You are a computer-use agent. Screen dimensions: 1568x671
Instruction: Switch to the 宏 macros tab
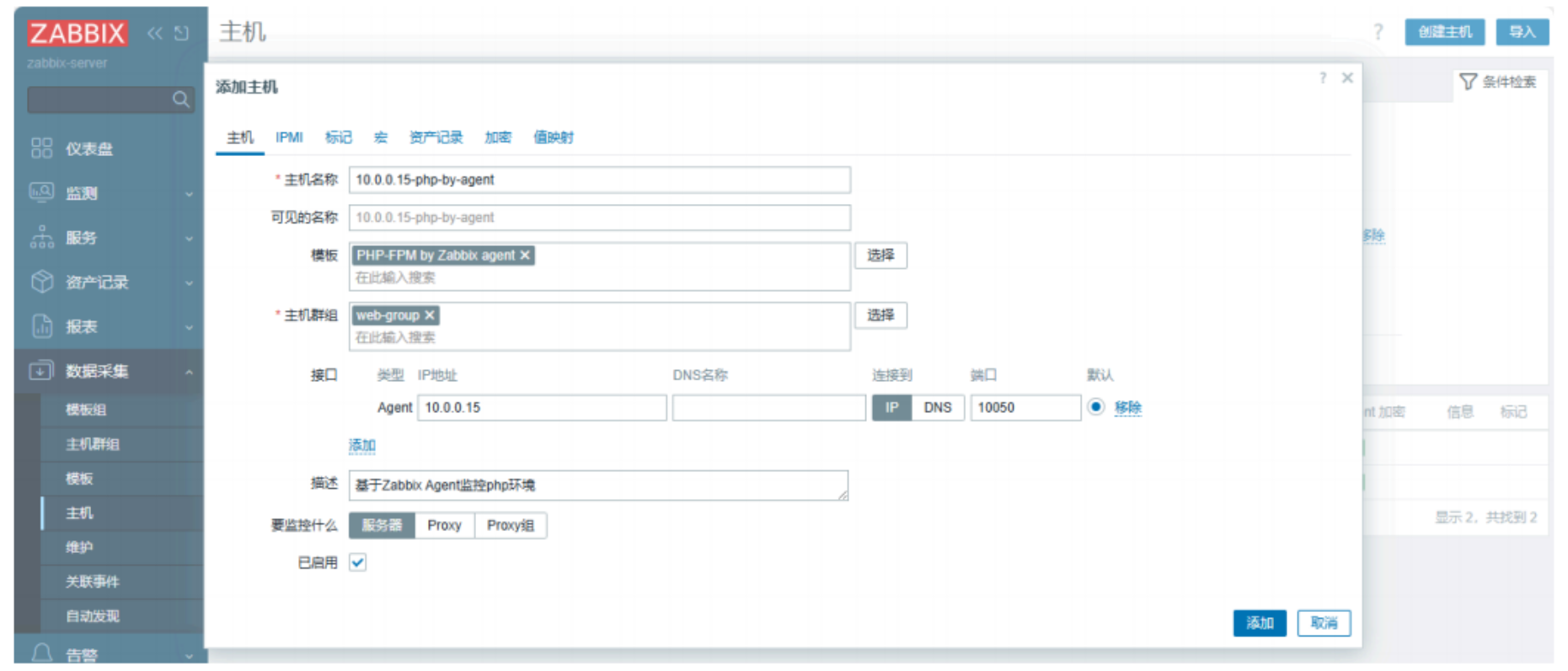[x=381, y=137]
